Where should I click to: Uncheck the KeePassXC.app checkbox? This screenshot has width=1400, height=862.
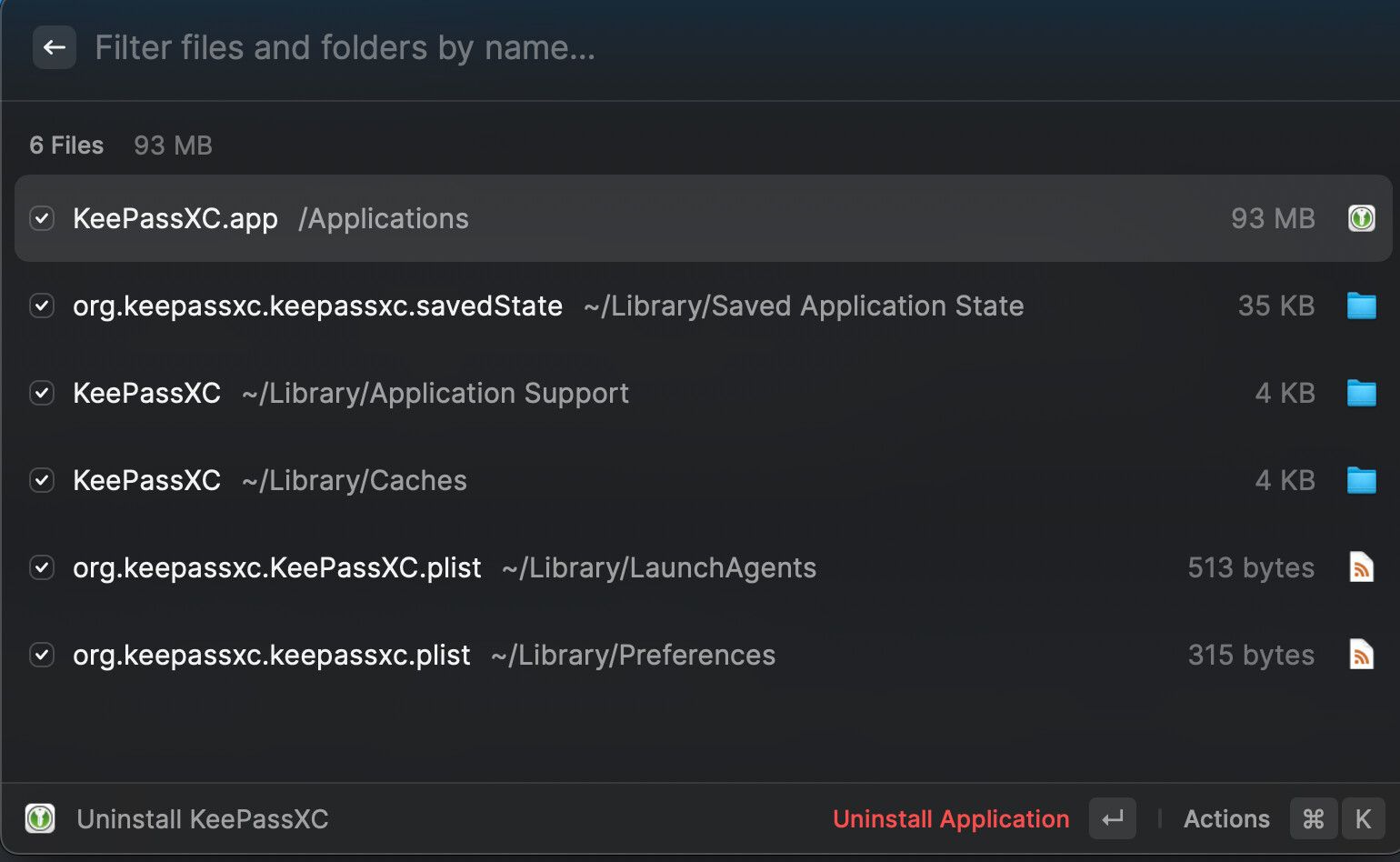tap(42, 218)
